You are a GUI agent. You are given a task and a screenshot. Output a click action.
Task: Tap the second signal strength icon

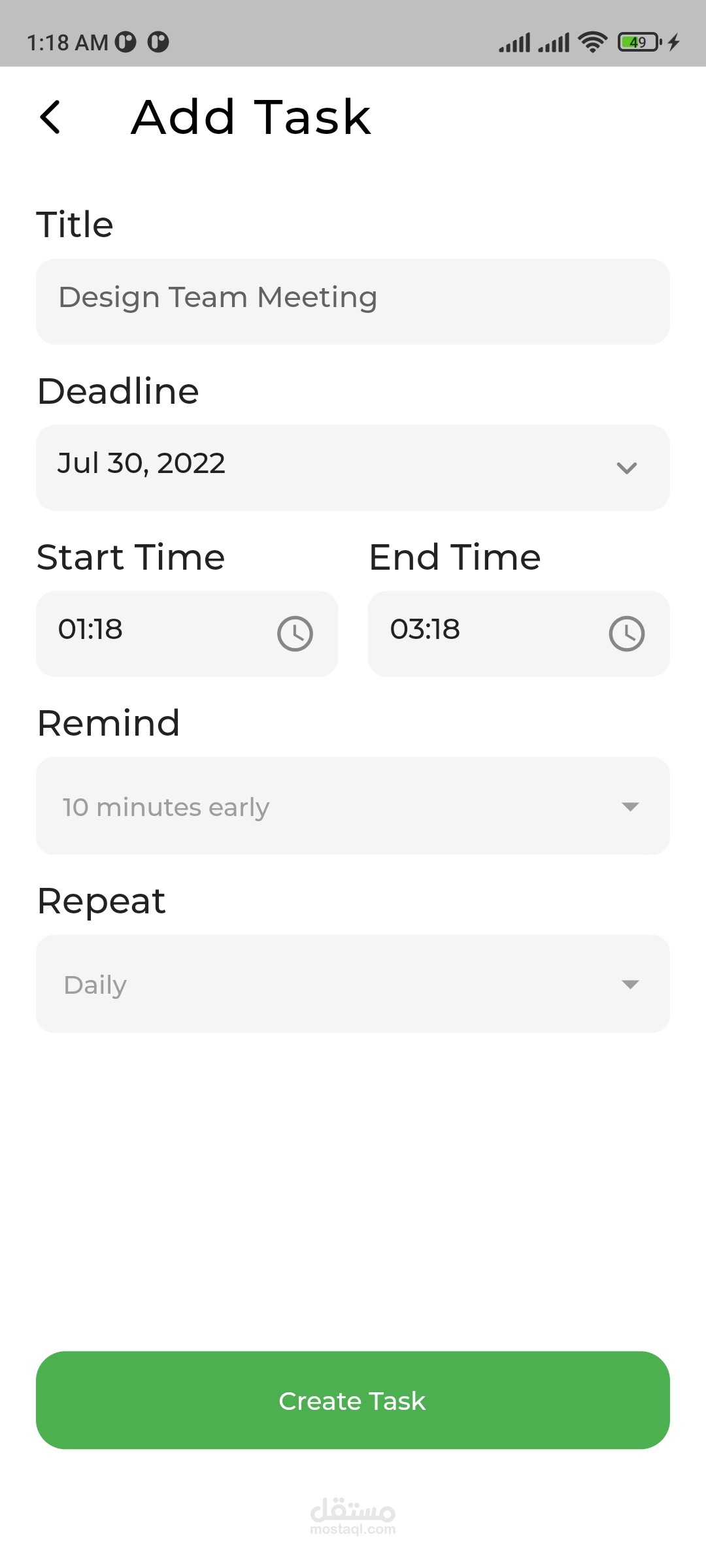554,43
